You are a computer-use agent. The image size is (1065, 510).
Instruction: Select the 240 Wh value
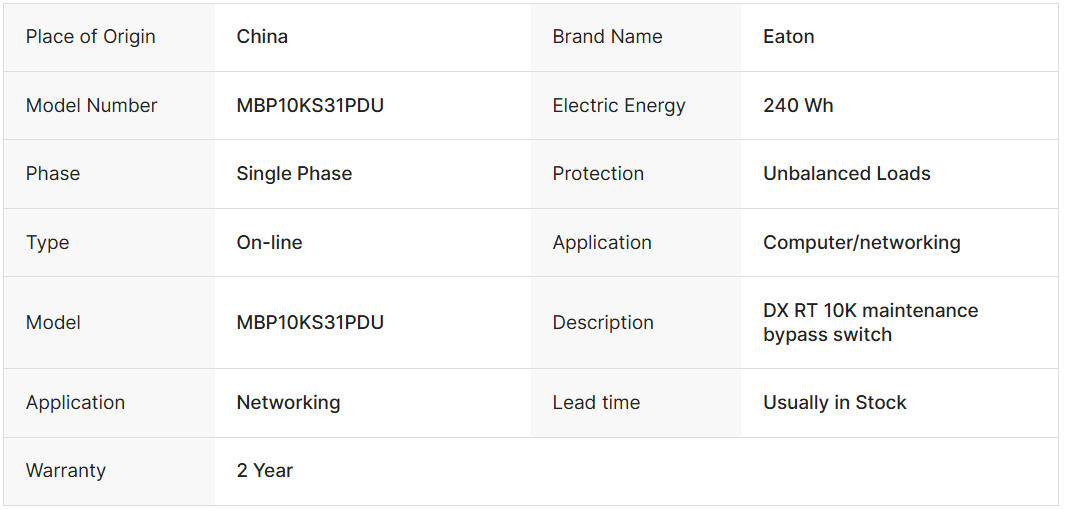tap(798, 106)
